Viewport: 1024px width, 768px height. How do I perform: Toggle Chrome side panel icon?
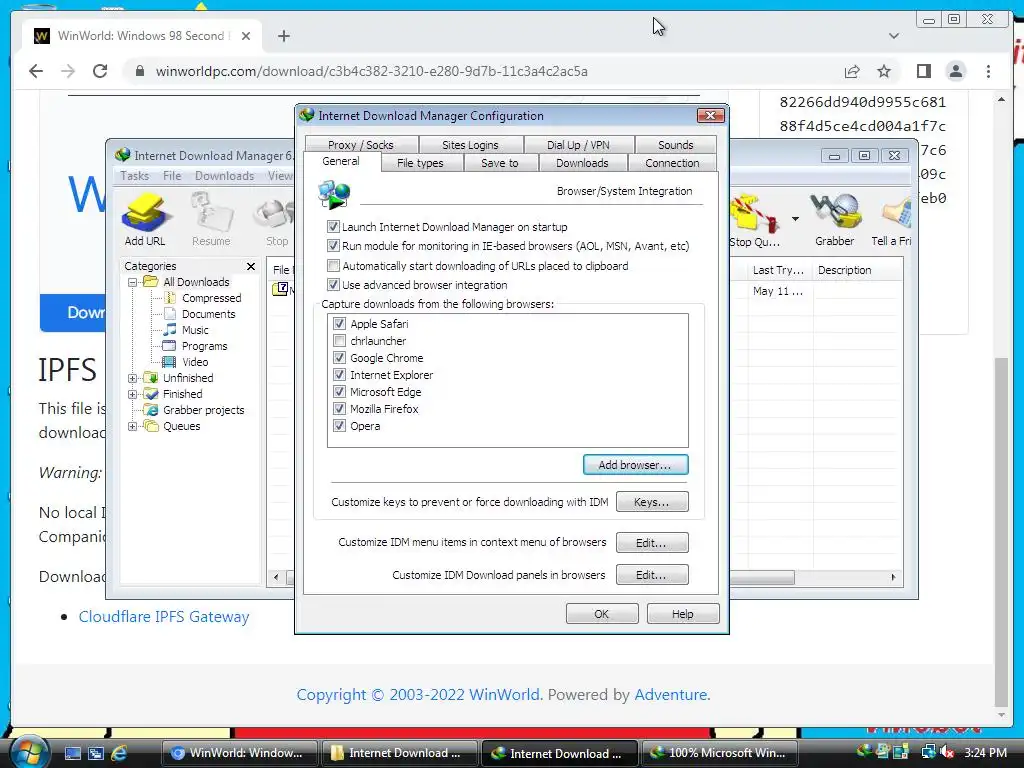923,71
